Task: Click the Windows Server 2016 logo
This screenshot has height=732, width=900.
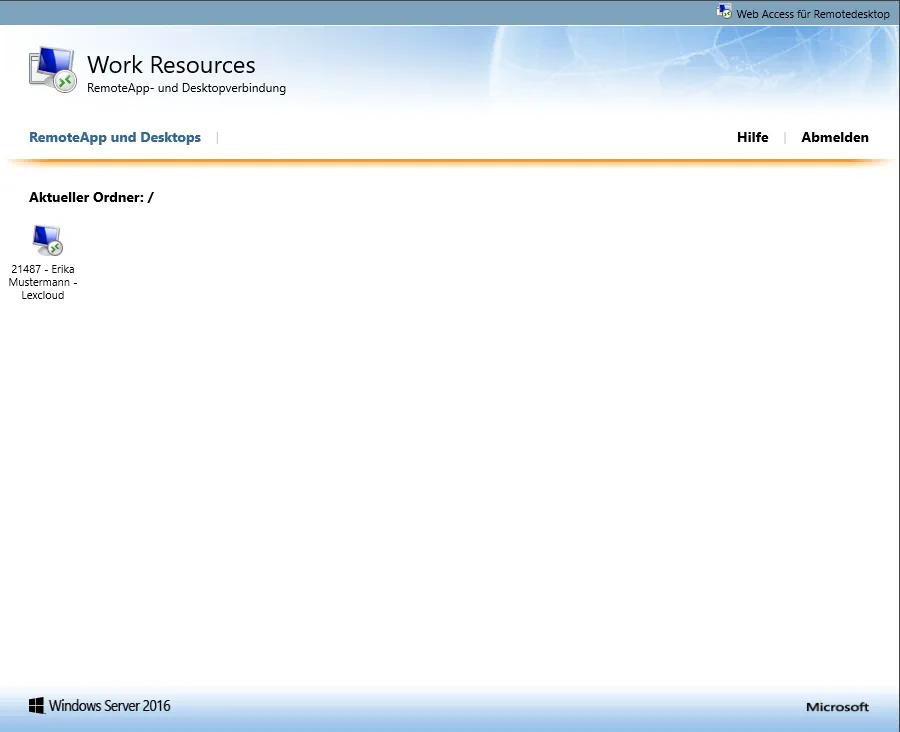Action: 100,706
